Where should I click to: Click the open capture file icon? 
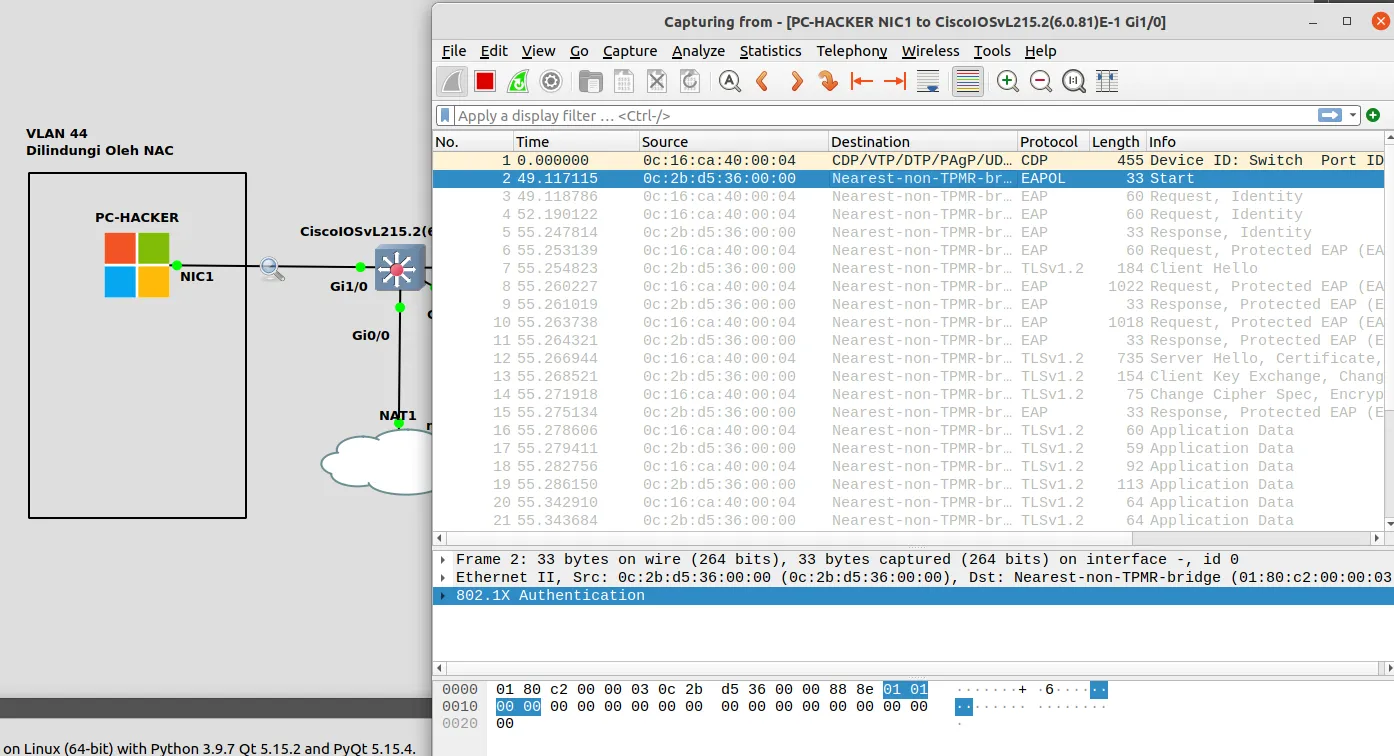pyautogui.click(x=591, y=82)
